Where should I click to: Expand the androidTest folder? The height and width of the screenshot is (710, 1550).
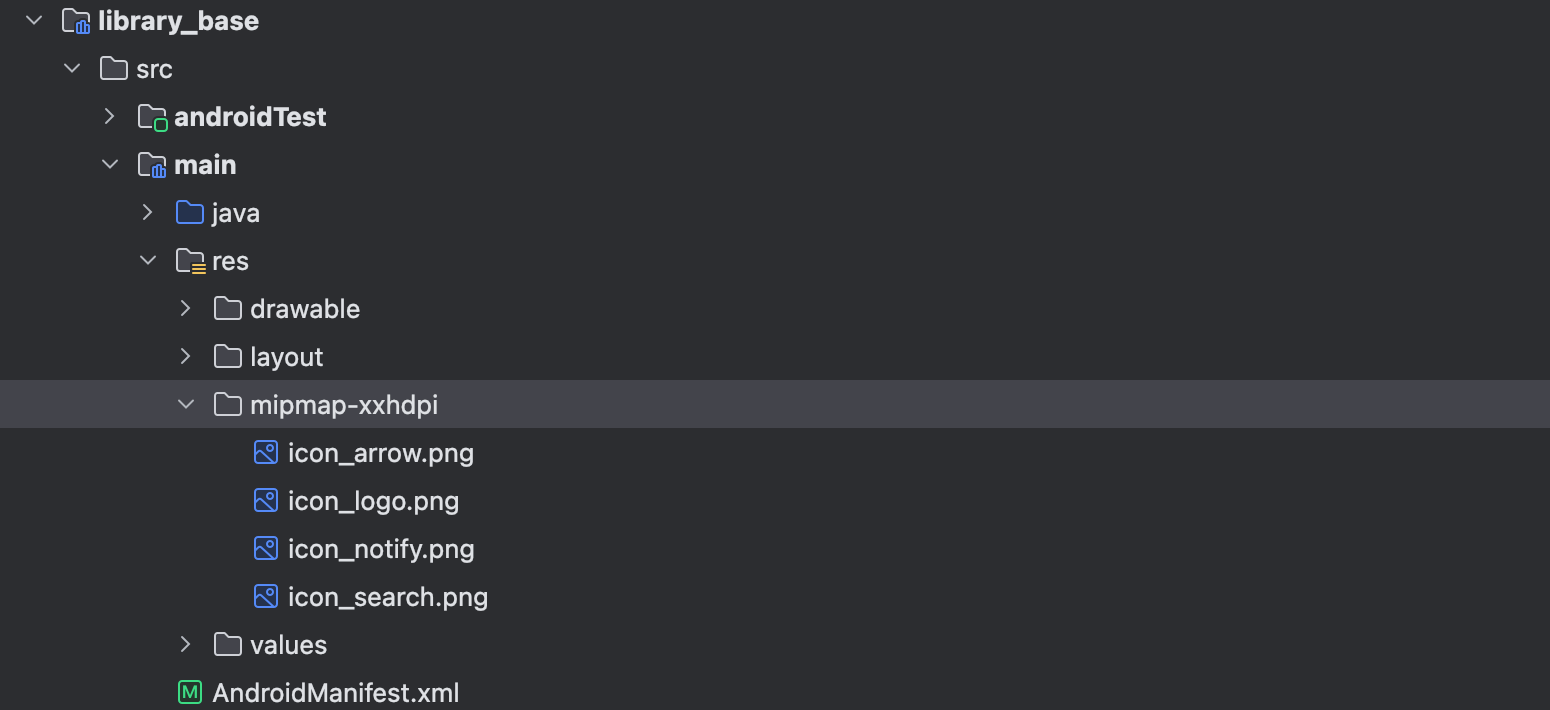click(110, 116)
